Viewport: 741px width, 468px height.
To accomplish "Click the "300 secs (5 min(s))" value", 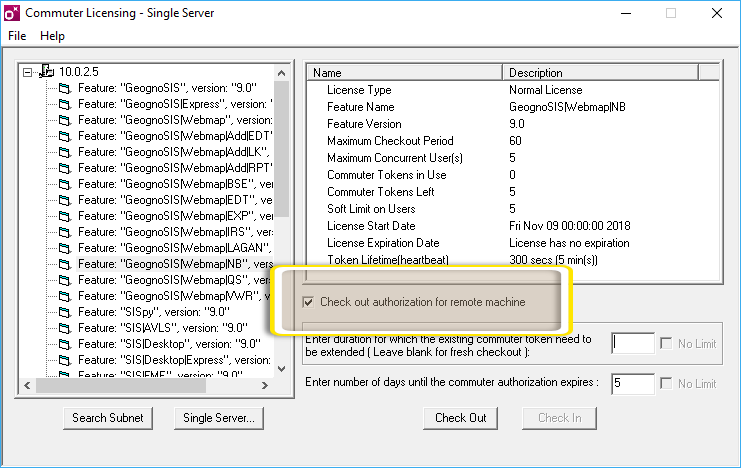I will coord(553,260).
